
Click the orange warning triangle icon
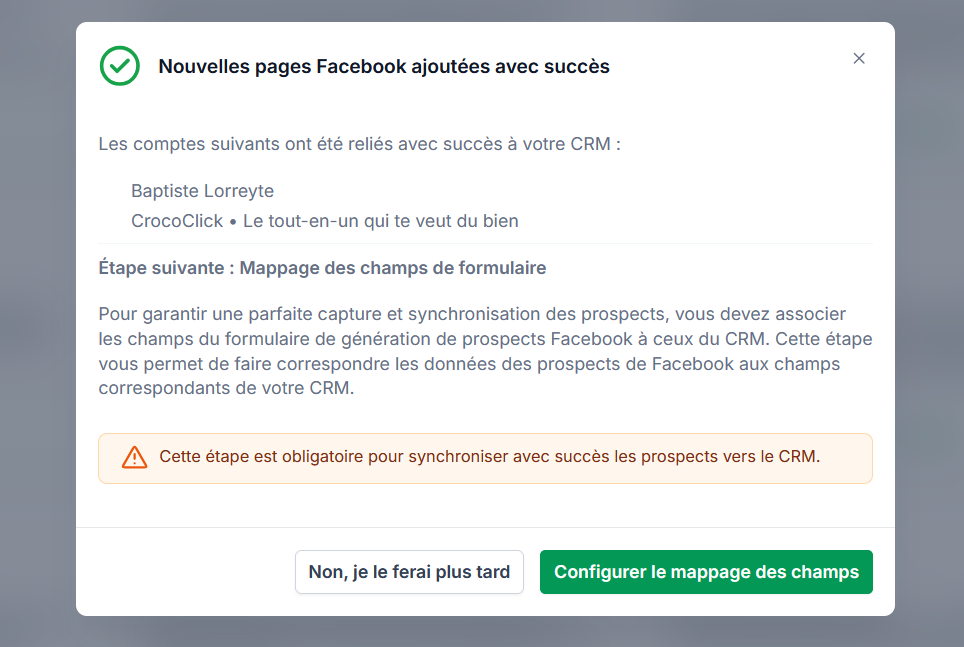tap(134, 458)
